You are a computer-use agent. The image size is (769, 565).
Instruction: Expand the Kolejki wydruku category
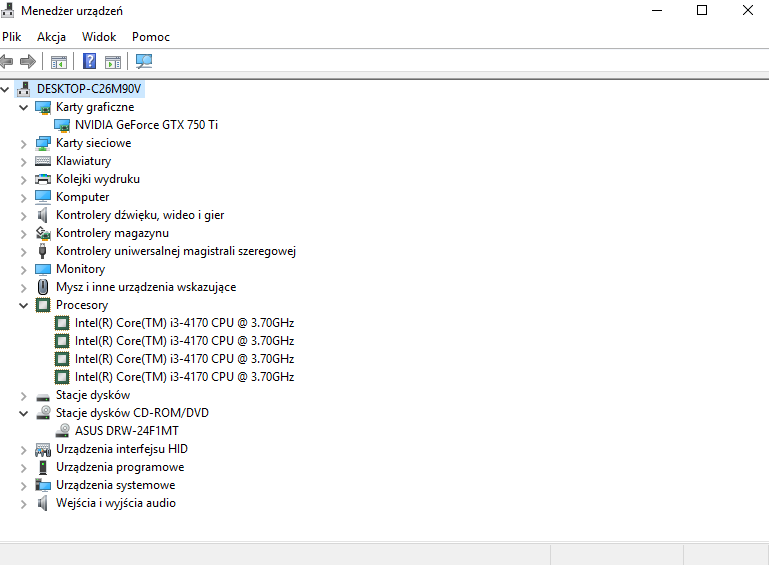tap(24, 180)
